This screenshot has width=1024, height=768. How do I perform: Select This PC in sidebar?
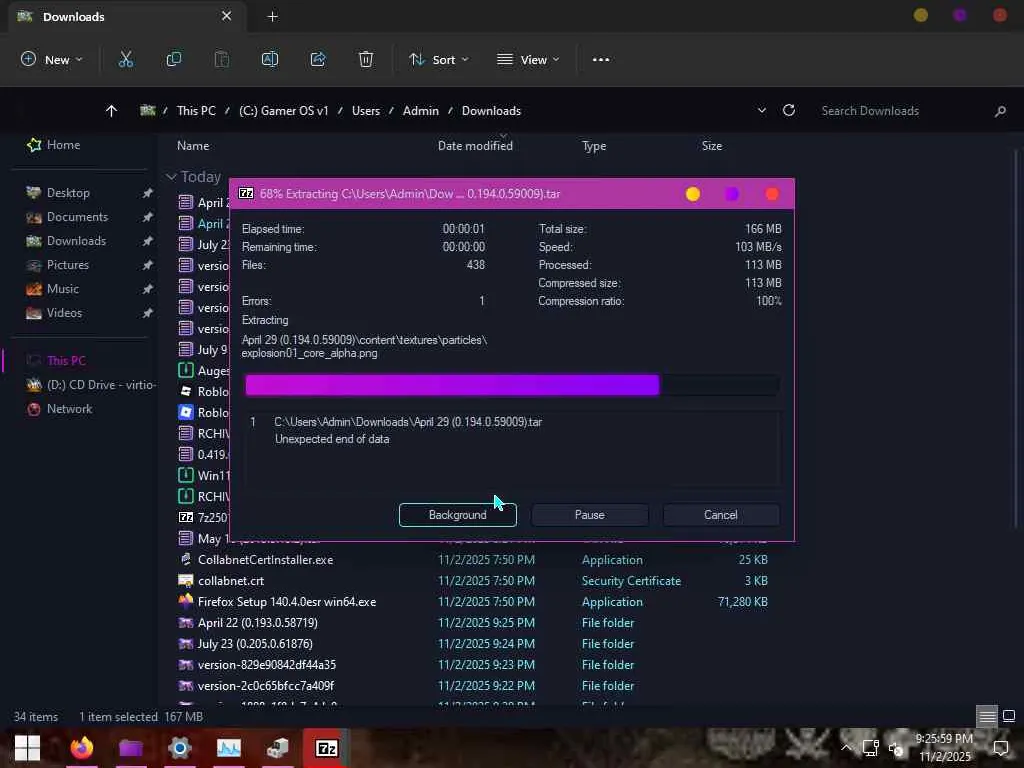point(56,360)
